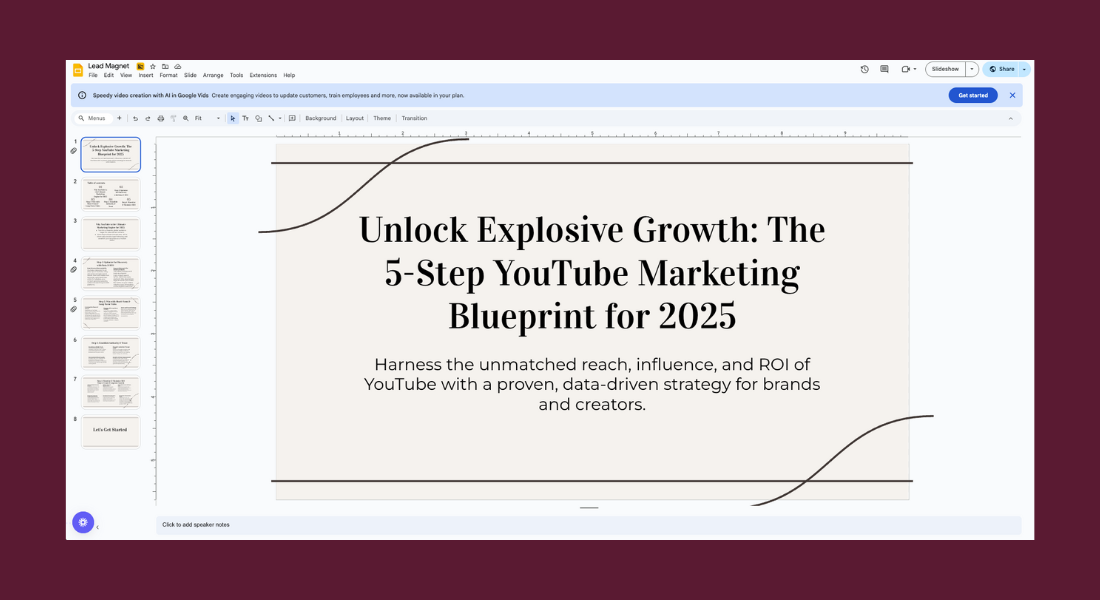Click the move to folder icon

pos(165,66)
